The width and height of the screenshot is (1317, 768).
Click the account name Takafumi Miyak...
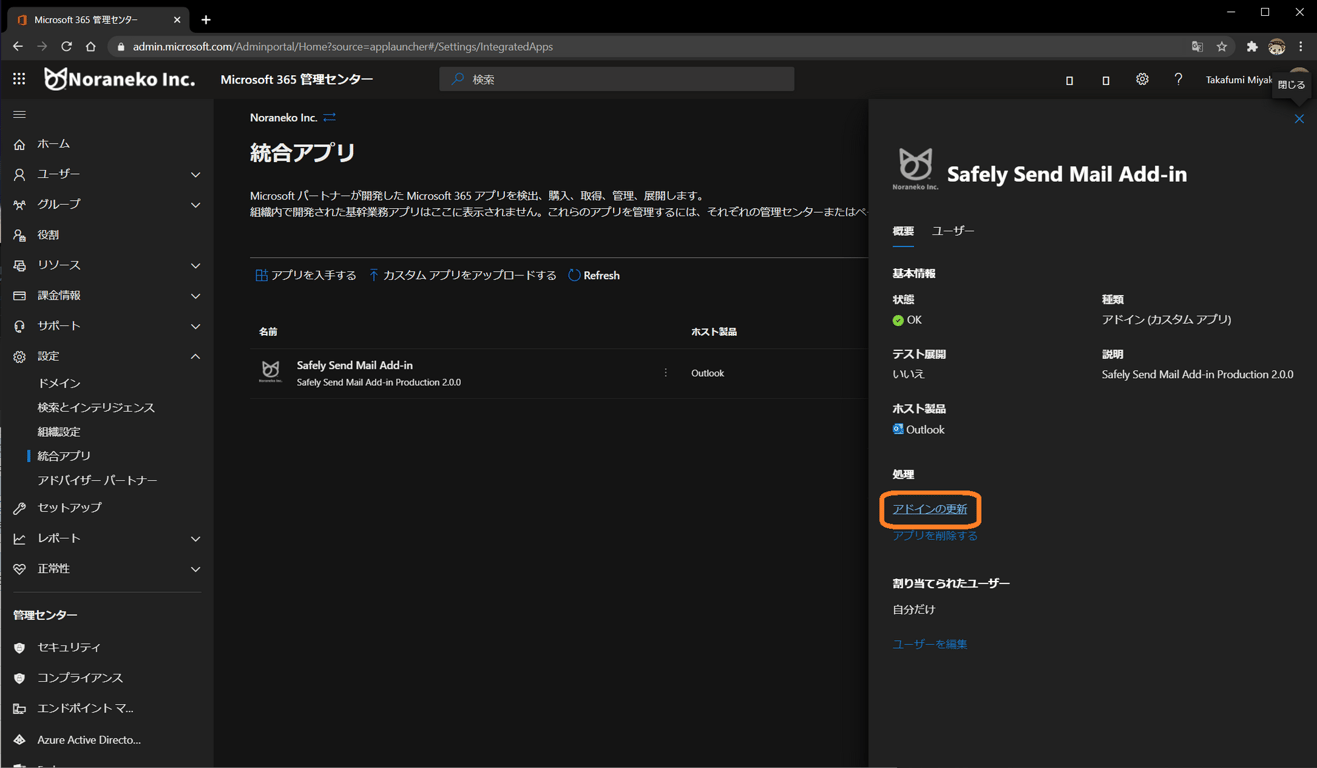1238,80
